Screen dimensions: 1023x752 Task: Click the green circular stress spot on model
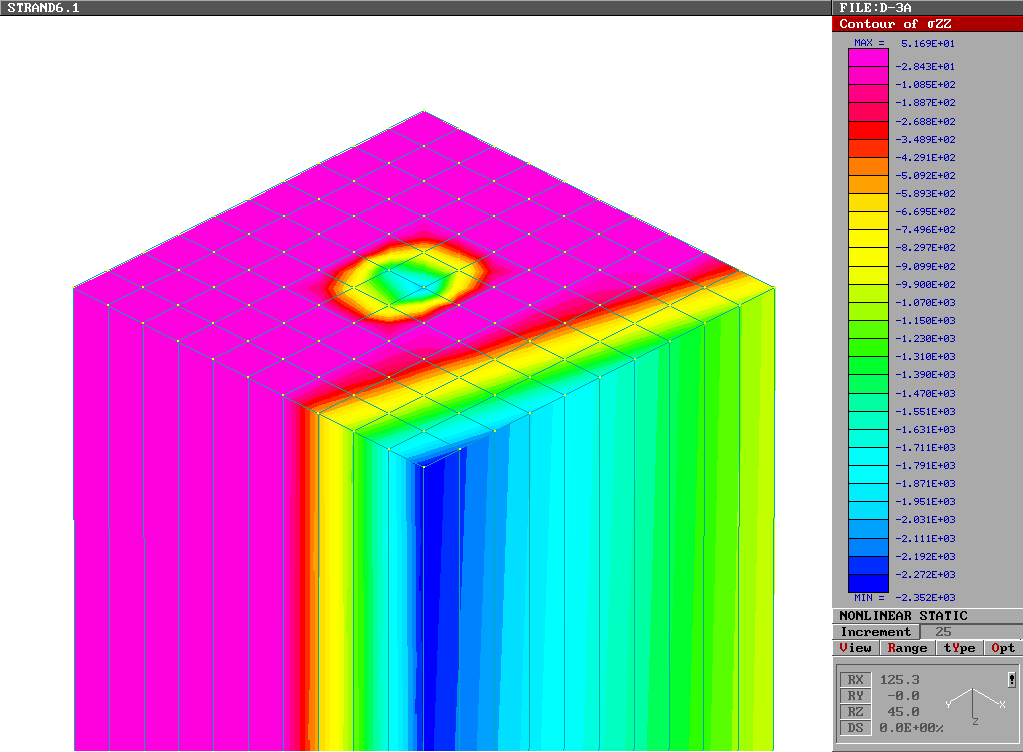point(410,282)
